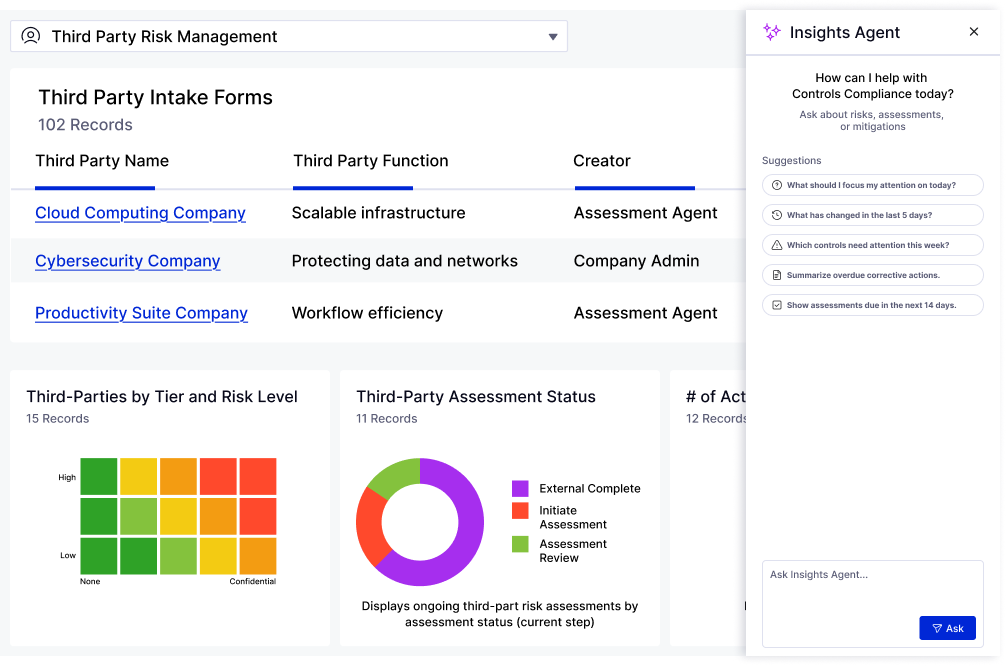Click the Third-Party Assessment Status title
This screenshot has width=1006, height=666.
pos(476,397)
